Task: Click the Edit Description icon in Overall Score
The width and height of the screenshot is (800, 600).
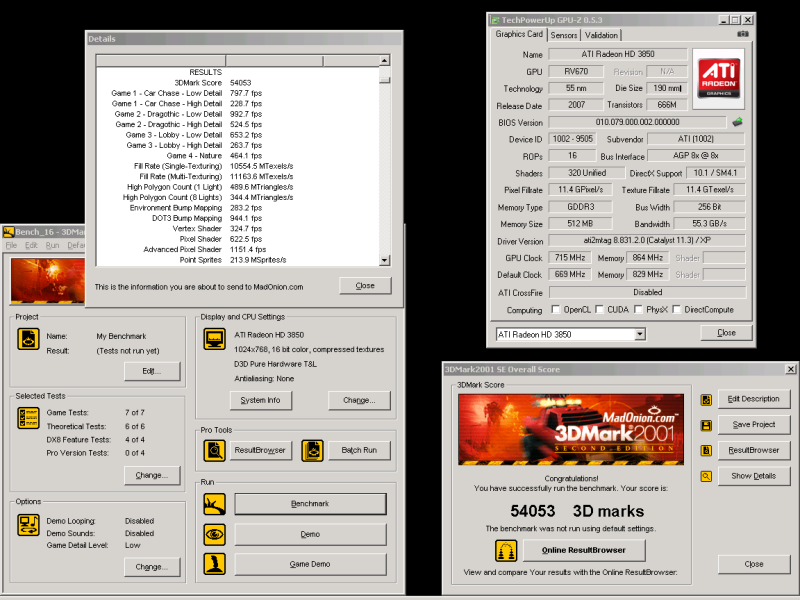Action: point(706,399)
